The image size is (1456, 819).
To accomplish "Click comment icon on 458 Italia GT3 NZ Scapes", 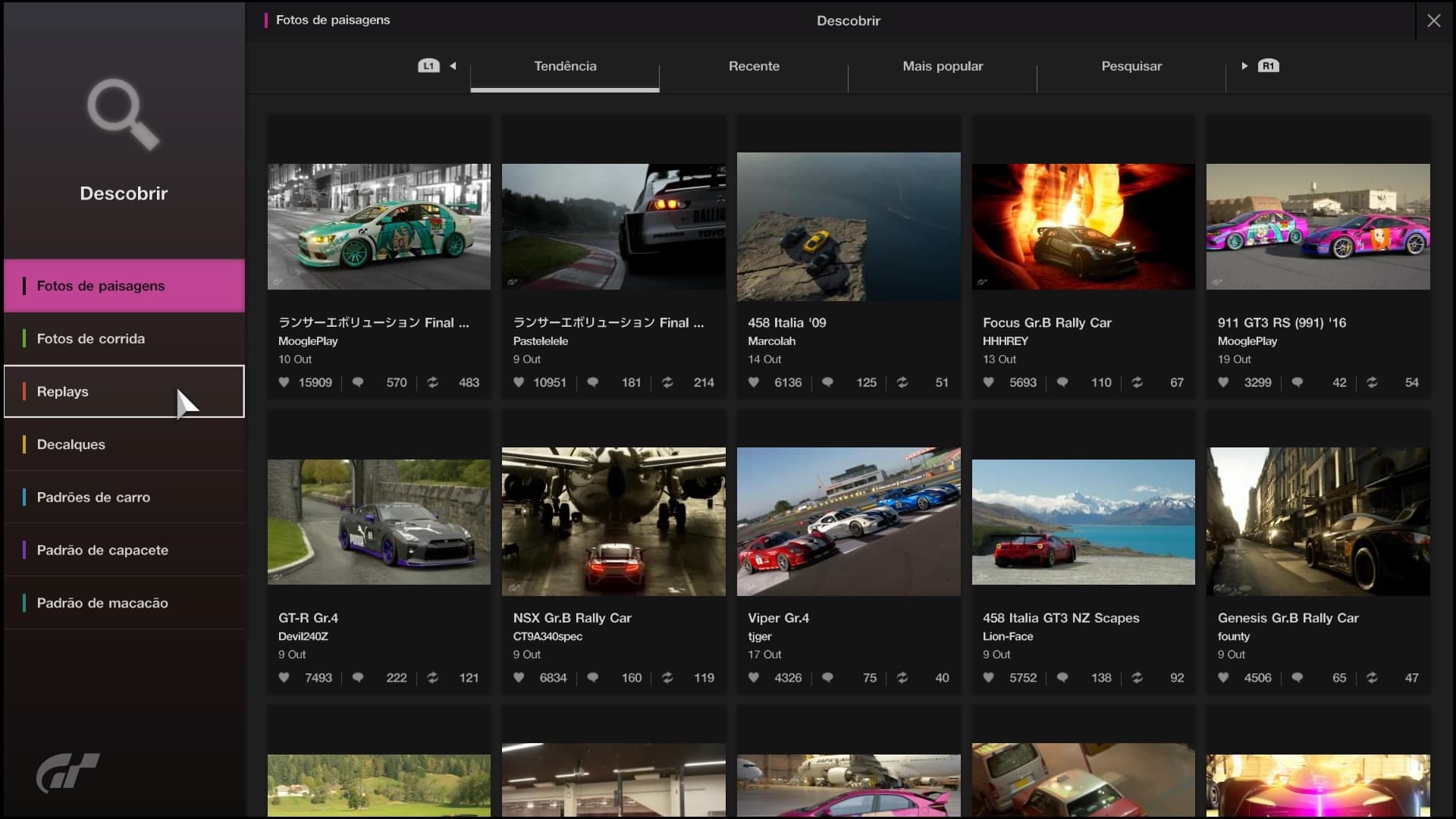I will tap(1062, 677).
